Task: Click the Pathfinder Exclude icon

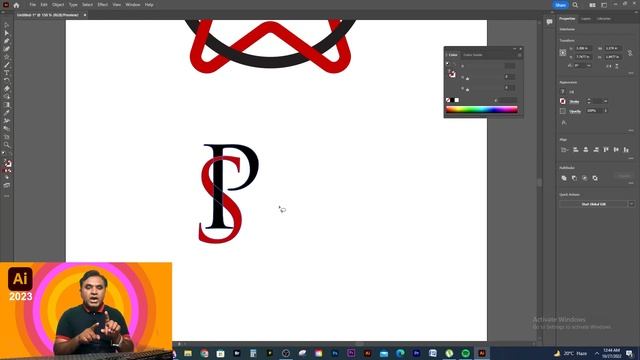Action: pyautogui.click(x=595, y=178)
